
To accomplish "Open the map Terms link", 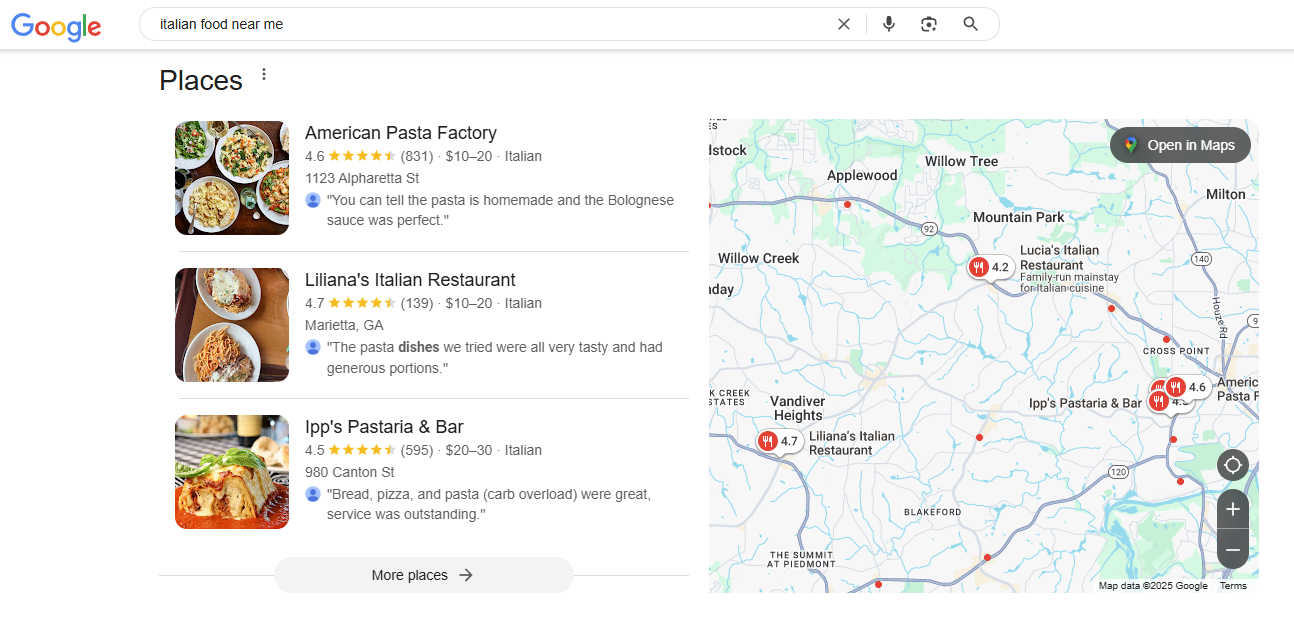I will (x=1233, y=586).
